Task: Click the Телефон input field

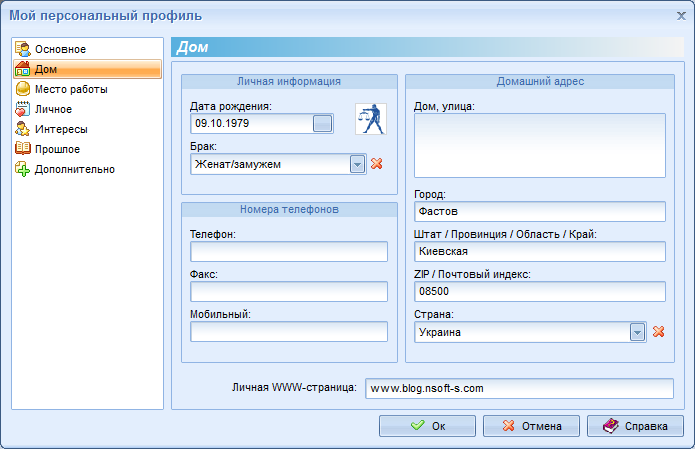Action: coord(289,251)
